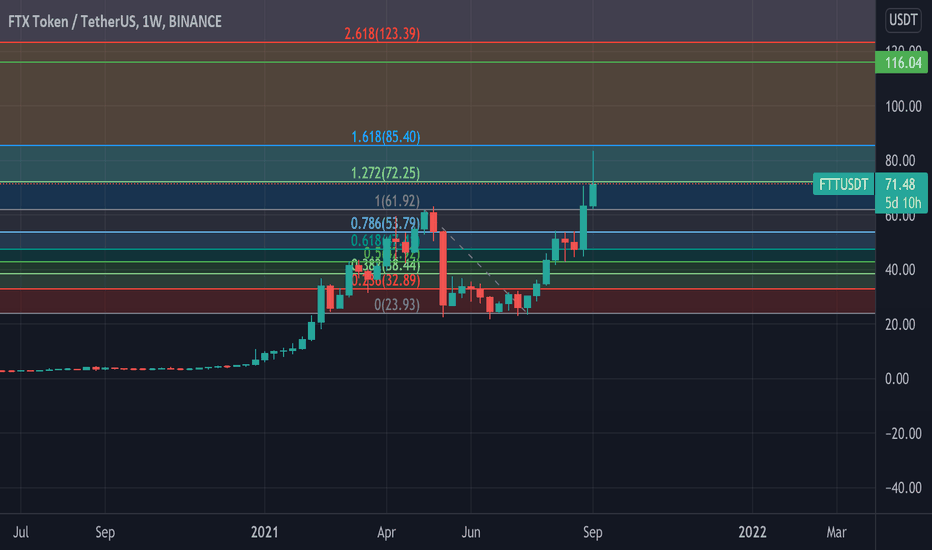Image resolution: width=932 pixels, height=550 pixels.
Task: Select the 0(23.93) Fibonacci level label
Action: 397,305
